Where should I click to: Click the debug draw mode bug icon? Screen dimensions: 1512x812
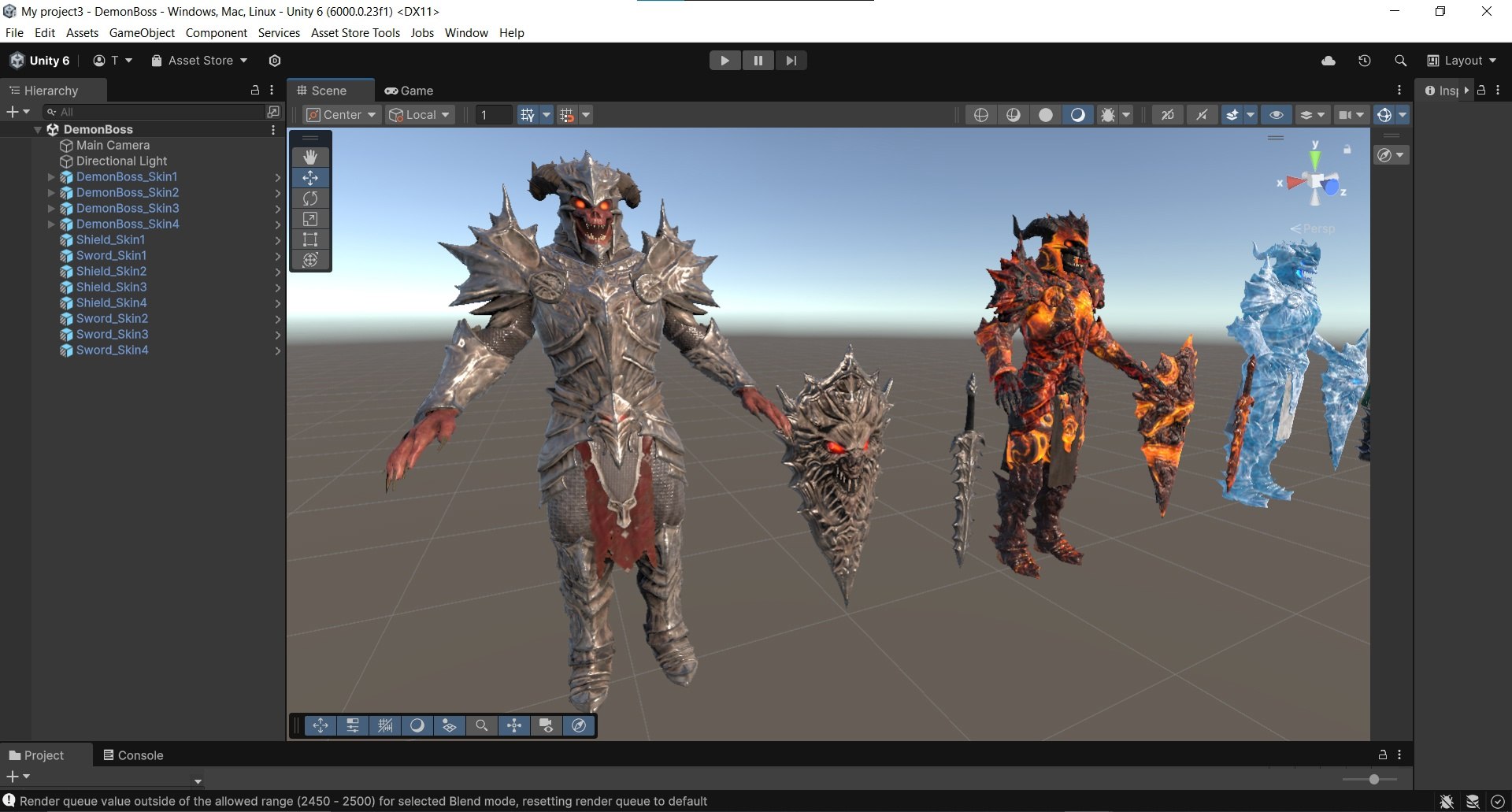1107,115
